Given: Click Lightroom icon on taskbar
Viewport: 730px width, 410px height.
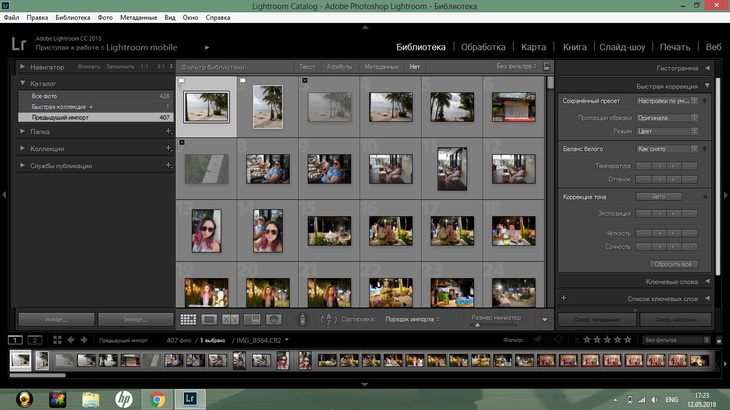Looking at the screenshot, I should point(190,399).
